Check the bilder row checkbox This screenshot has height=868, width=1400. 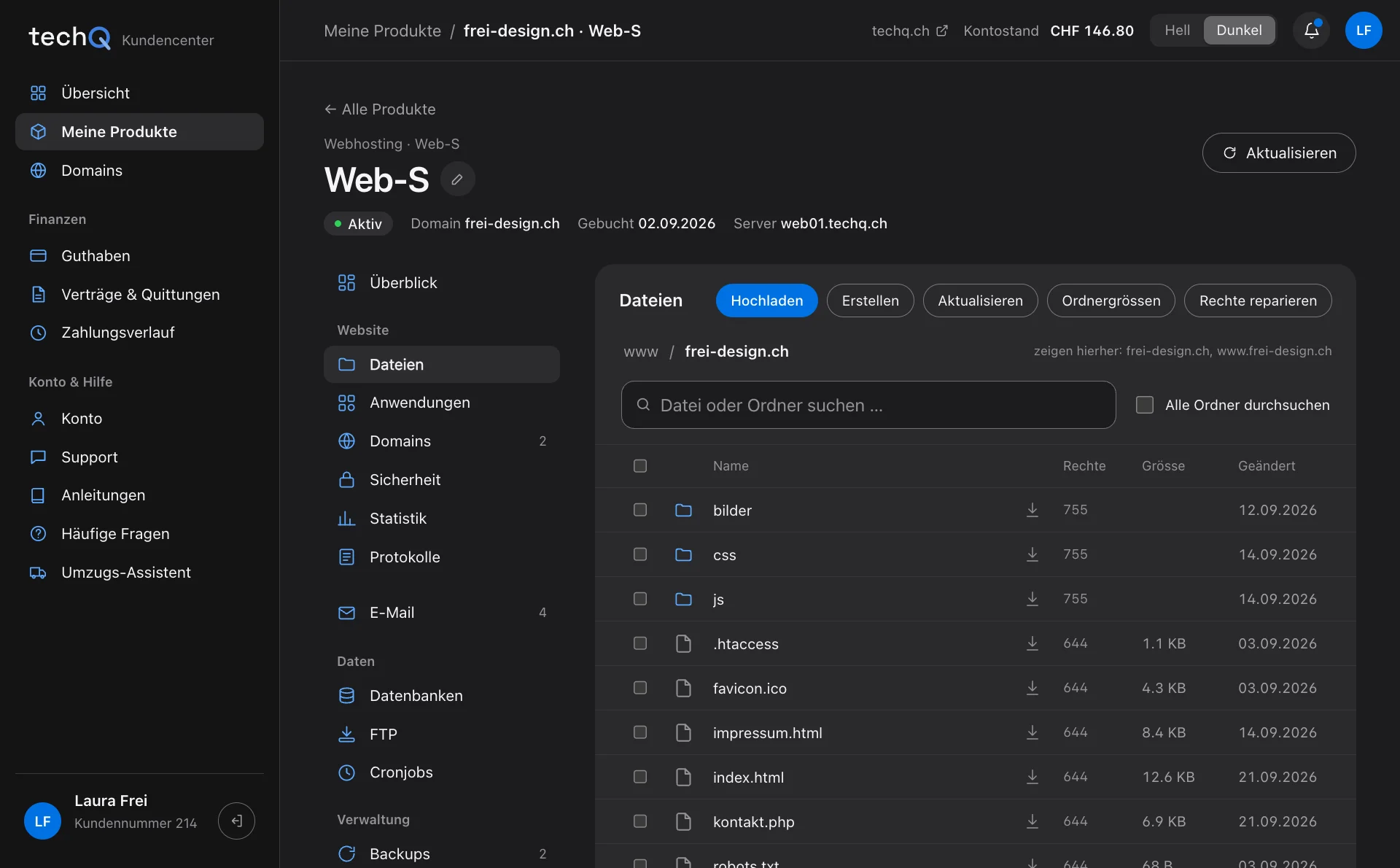point(640,510)
